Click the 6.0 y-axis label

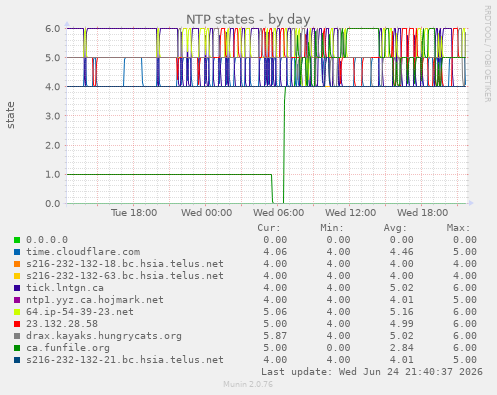[x=53, y=28]
